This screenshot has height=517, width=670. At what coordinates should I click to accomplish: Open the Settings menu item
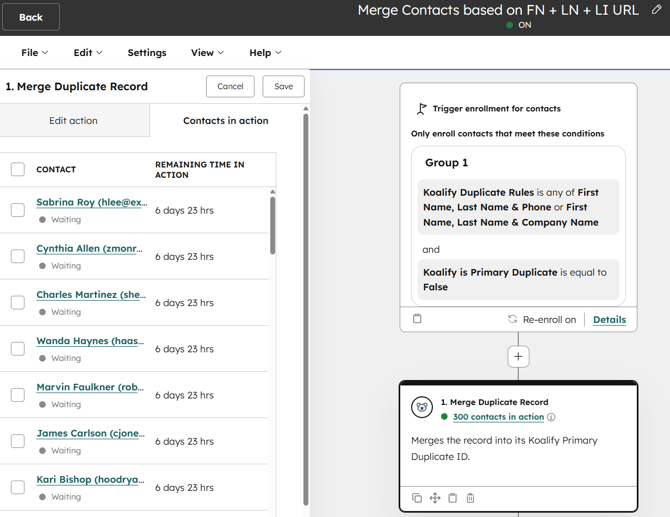(147, 53)
